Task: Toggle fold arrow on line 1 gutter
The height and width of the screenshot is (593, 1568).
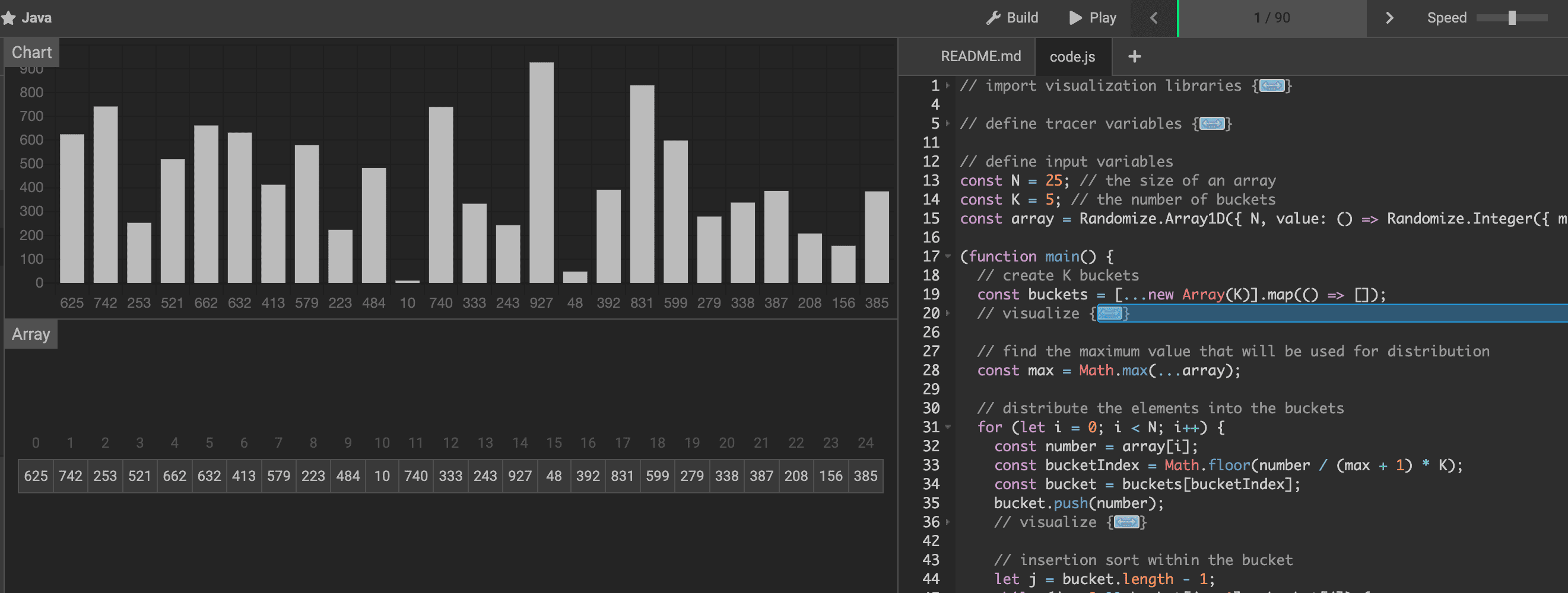Action: [x=948, y=86]
